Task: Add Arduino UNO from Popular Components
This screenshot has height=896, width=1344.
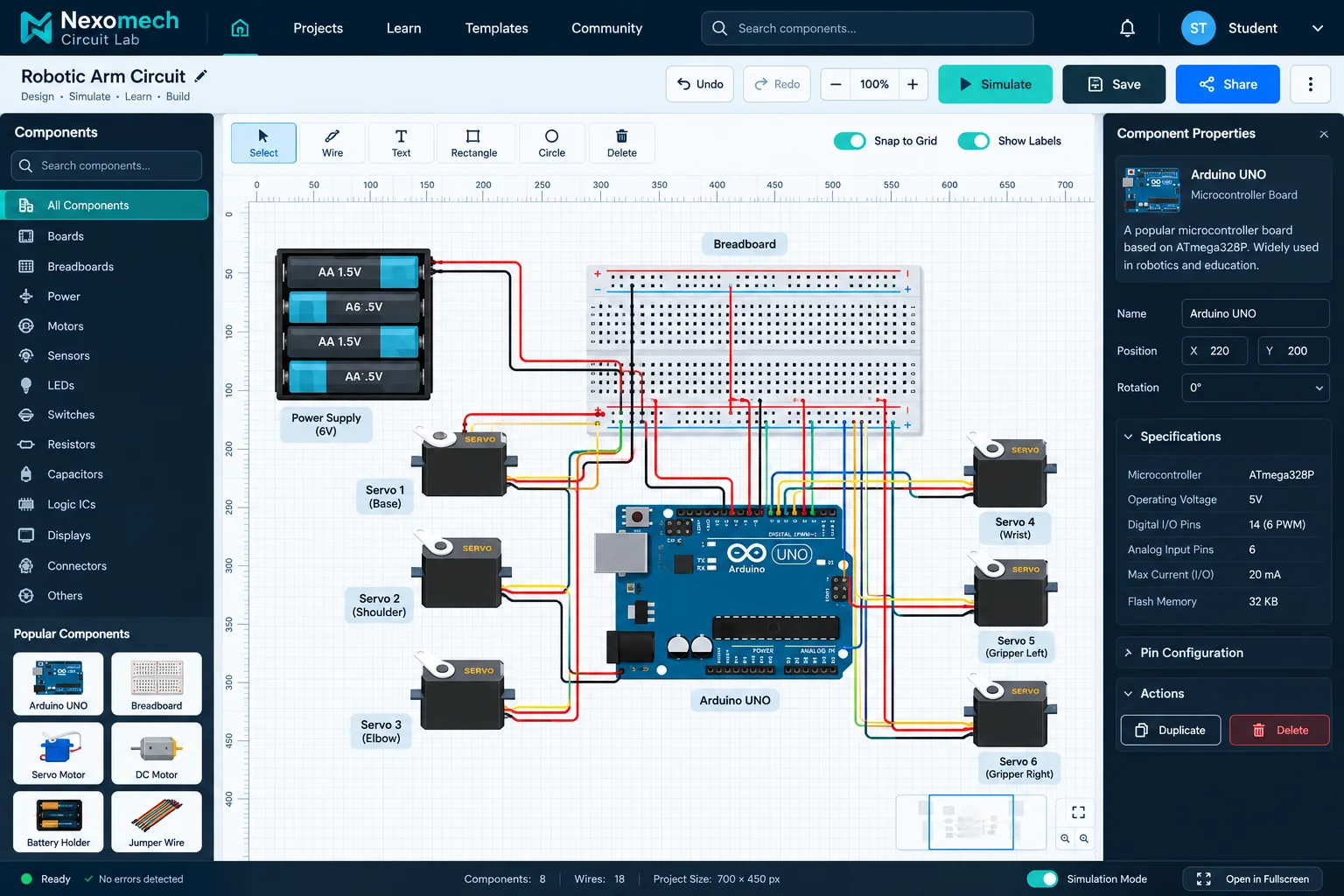Action: click(x=59, y=683)
